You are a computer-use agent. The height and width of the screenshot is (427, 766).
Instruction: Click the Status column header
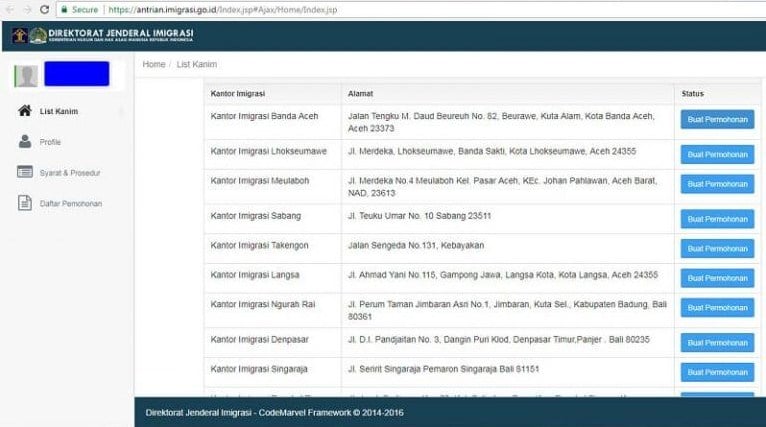click(693, 93)
